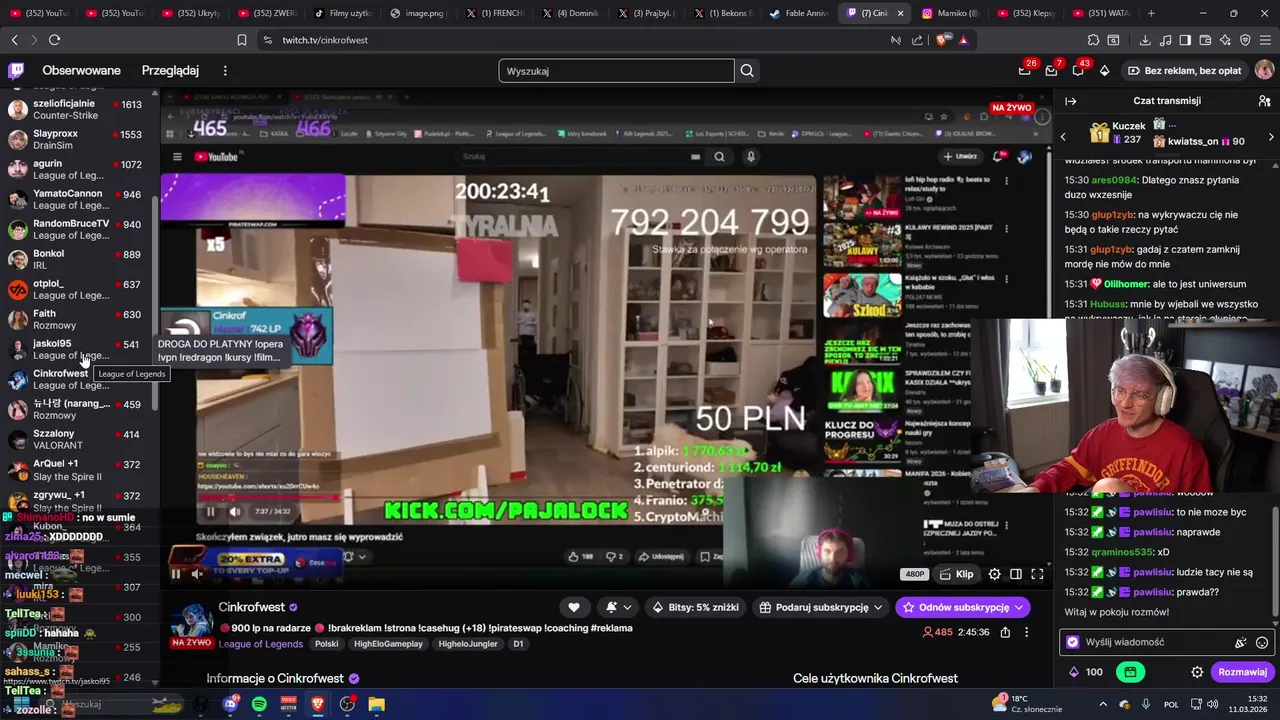This screenshot has height=720, width=1280.
Task: Open the browser hamburger main menu
Action: tap(1265, 40)
